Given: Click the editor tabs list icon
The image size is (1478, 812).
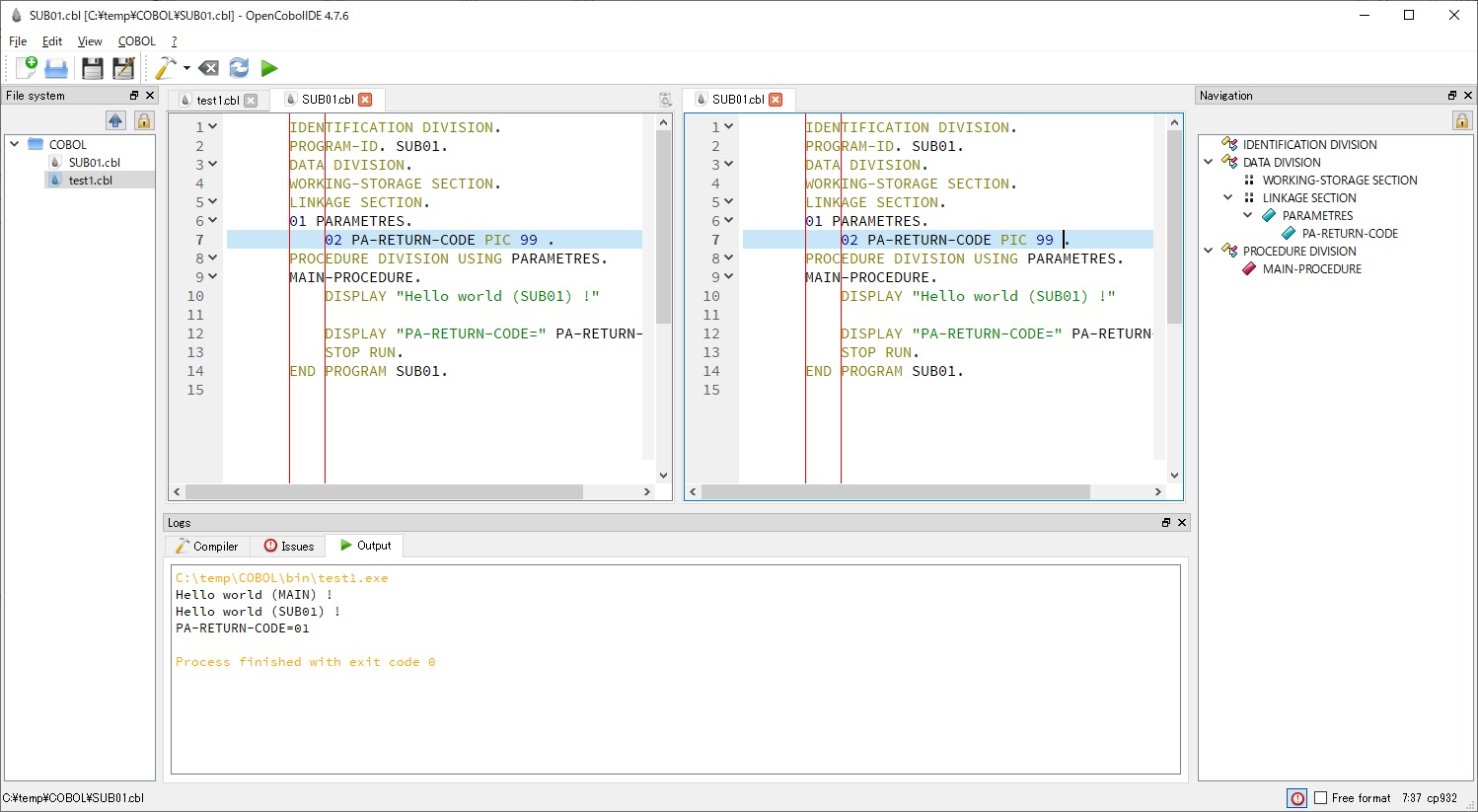Looking at the screenshot, I should click(x=665, y=100).
